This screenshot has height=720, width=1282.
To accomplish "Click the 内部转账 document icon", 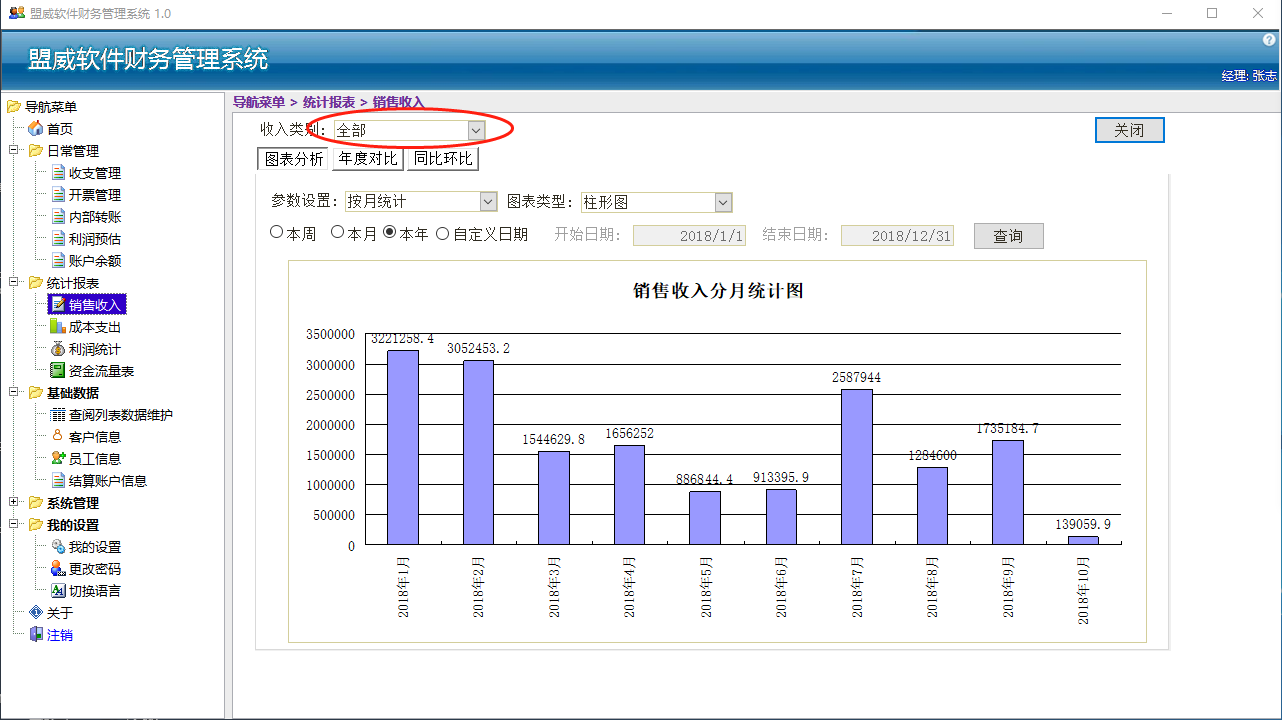I will pos(58,217).
